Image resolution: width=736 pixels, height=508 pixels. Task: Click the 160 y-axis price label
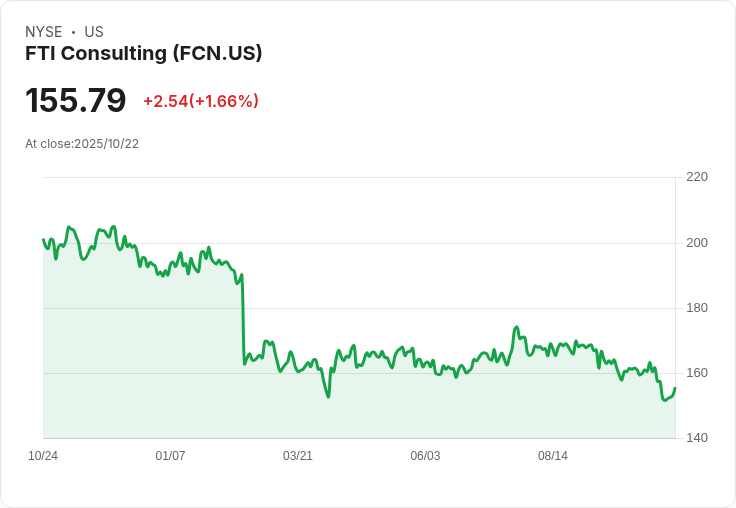coord(696,373)
